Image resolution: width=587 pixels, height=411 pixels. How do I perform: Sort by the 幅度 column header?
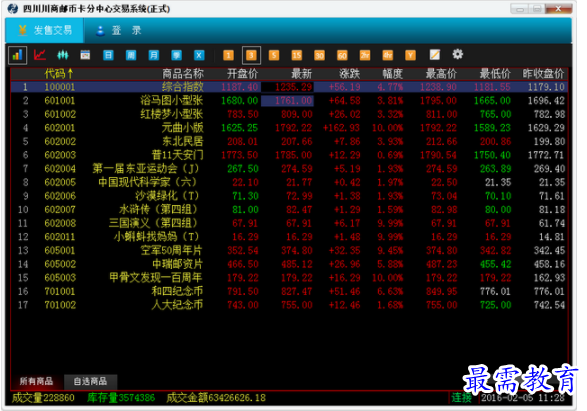(x=393, y=73)
